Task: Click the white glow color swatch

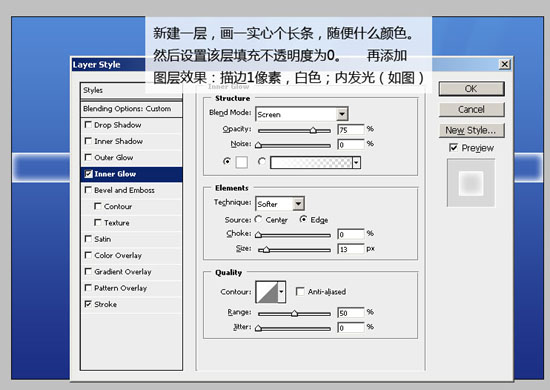Action: (242, 162)
